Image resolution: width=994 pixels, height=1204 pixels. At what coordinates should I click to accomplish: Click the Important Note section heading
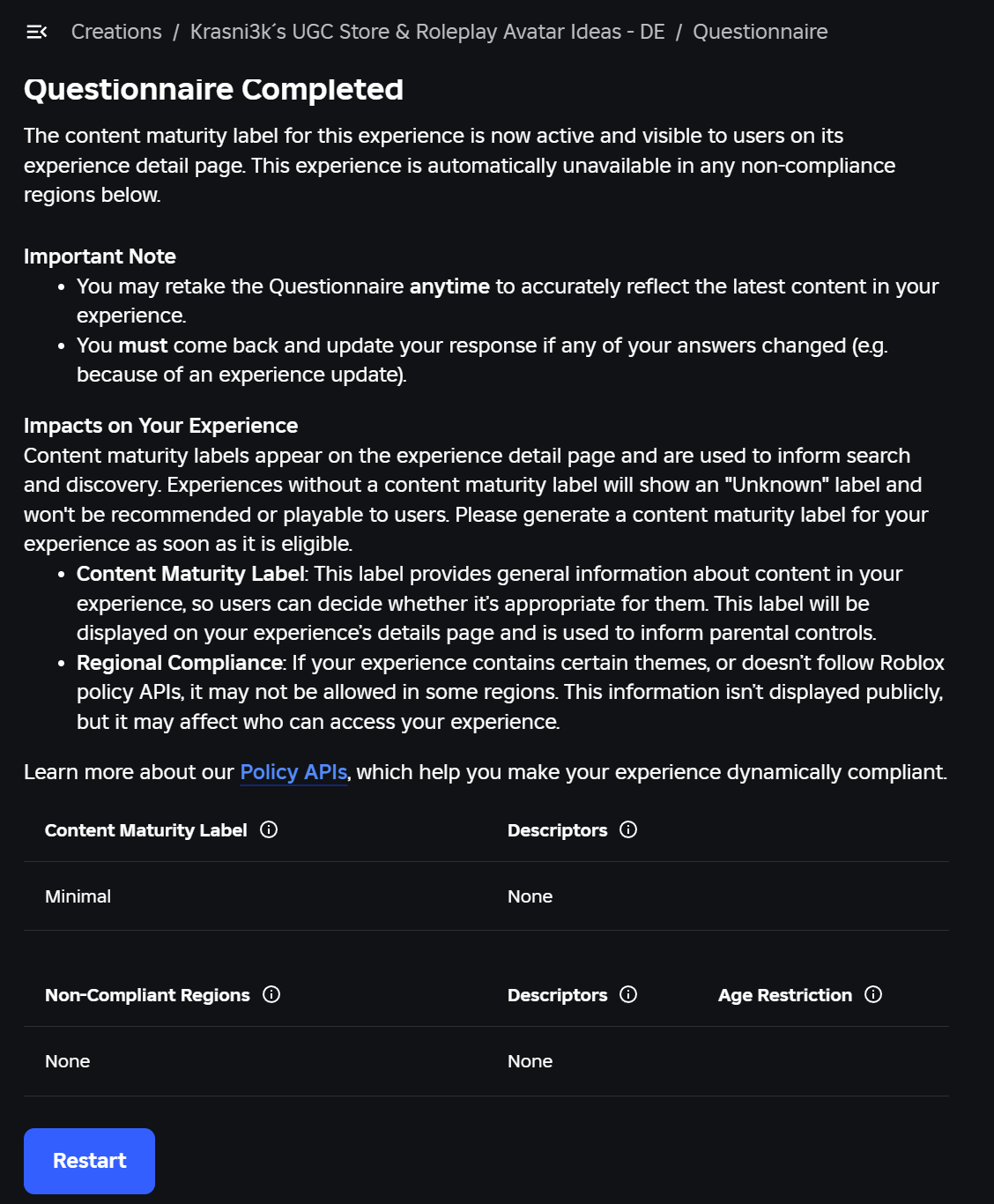click(100, 256)
